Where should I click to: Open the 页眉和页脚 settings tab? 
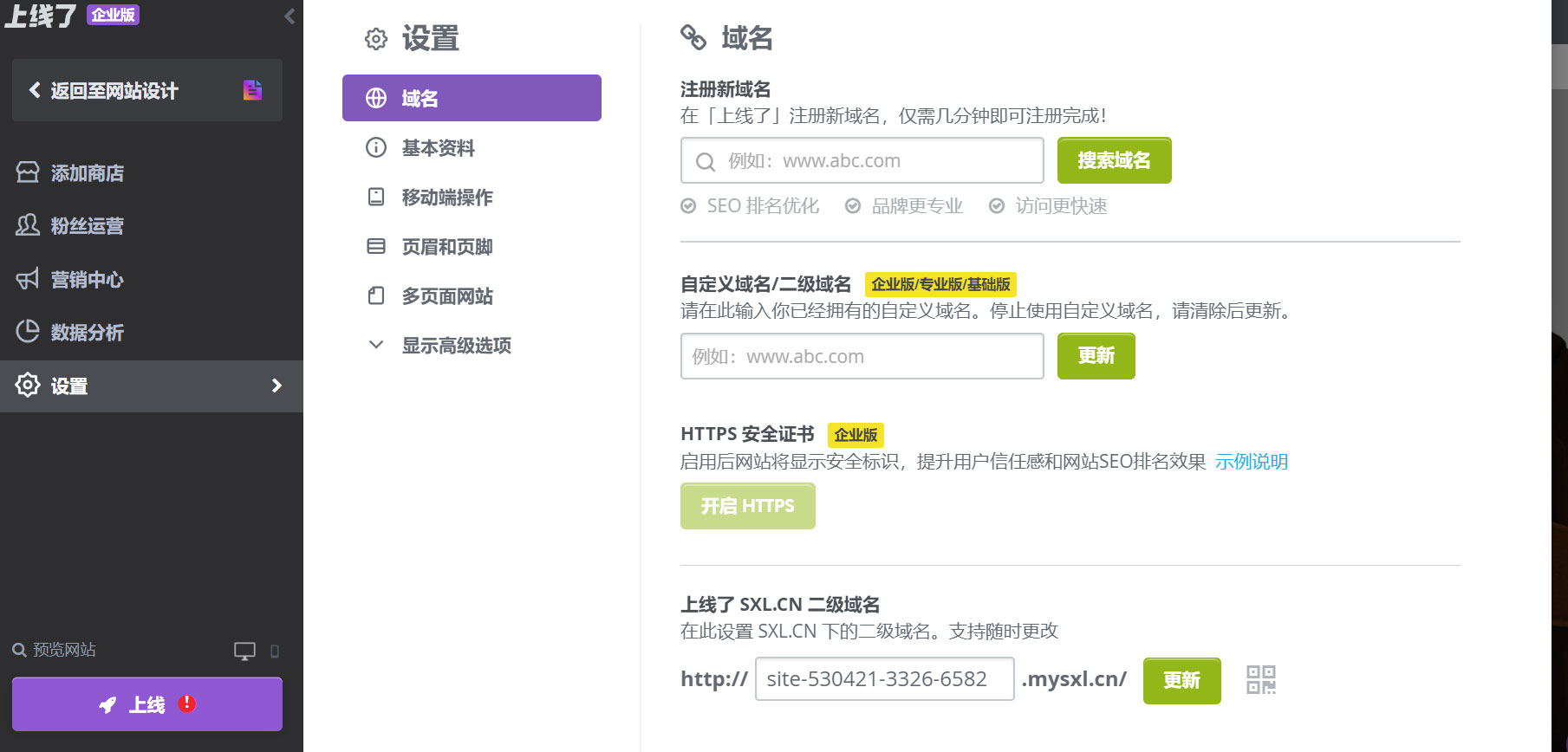click(x=446, y=247)
